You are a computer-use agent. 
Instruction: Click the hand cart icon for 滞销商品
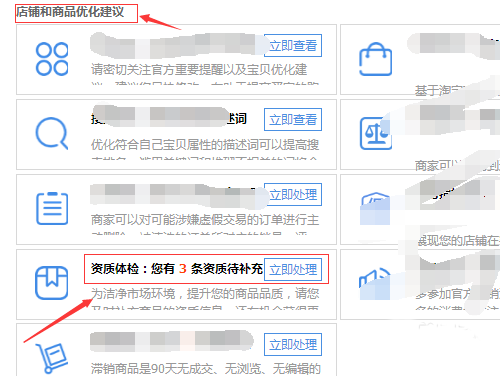click(52, 358)
